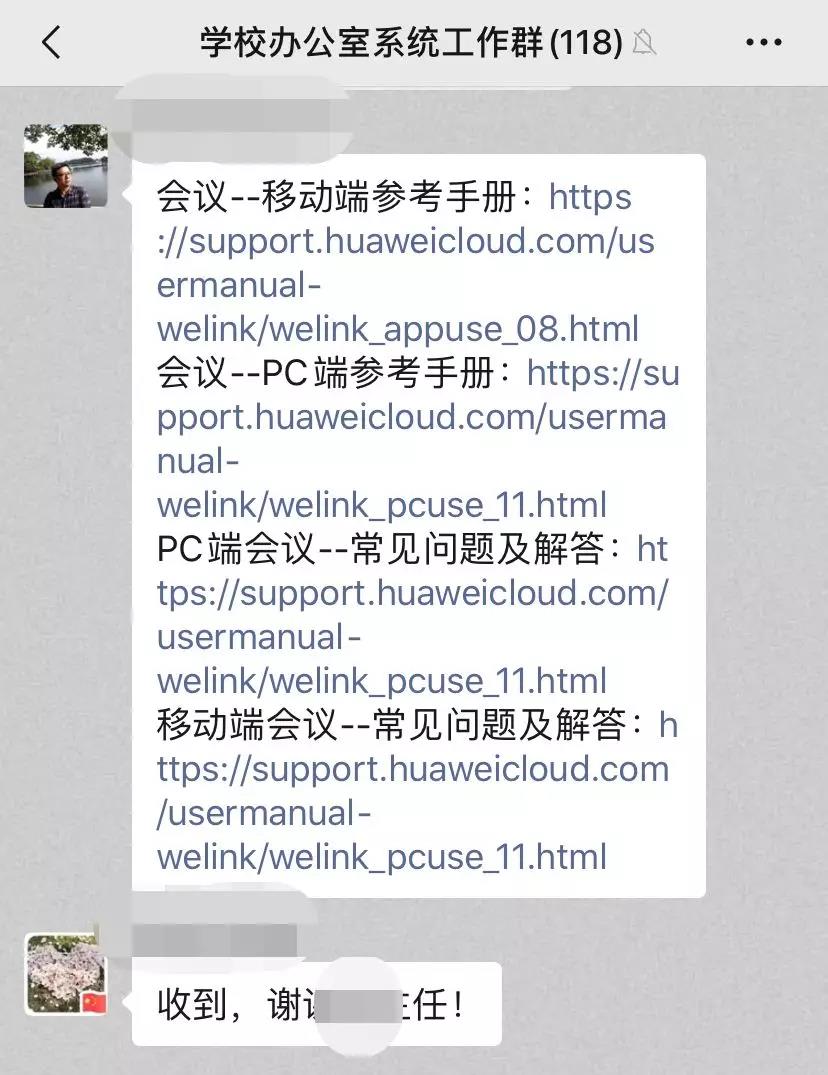The image size is (828, 1075).
Task: Tap the blurred name inside 收到 message
Action: (x=362, y=1006)
